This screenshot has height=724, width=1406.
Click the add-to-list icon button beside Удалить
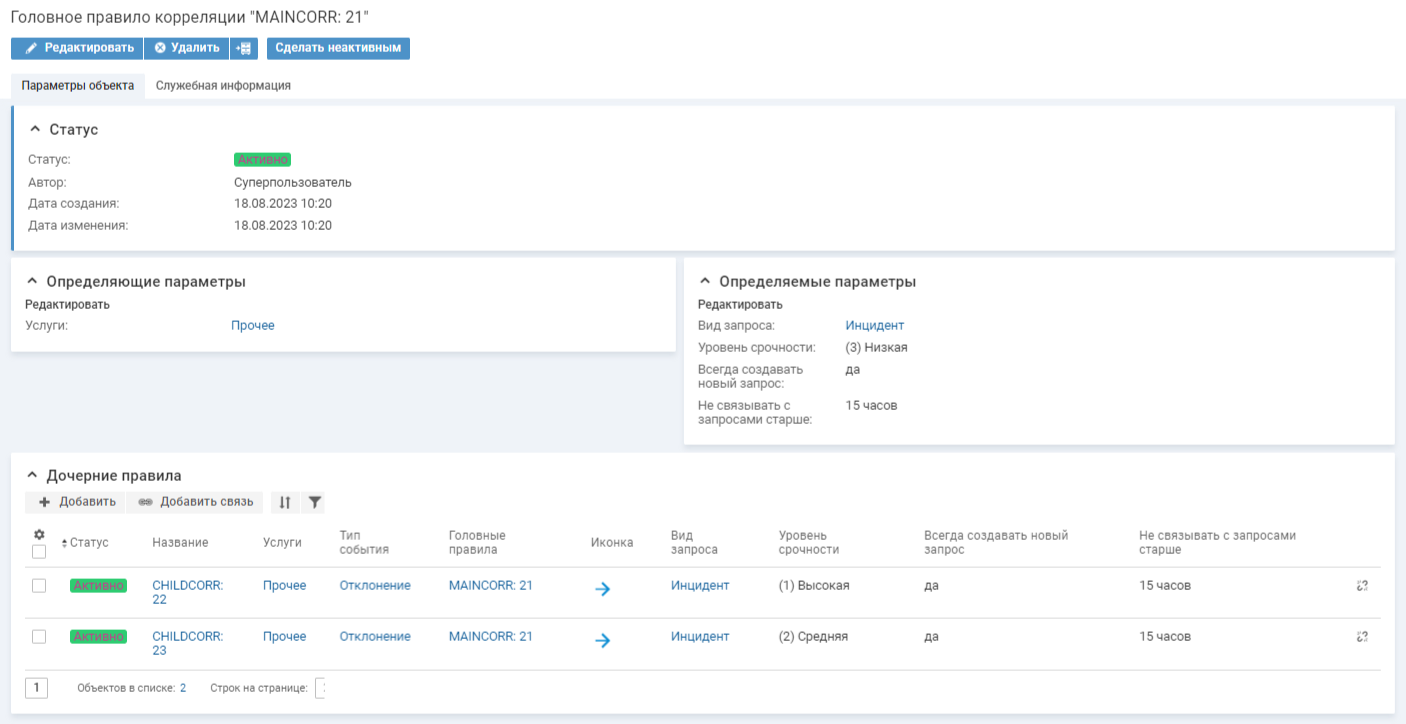pos(244,48)
